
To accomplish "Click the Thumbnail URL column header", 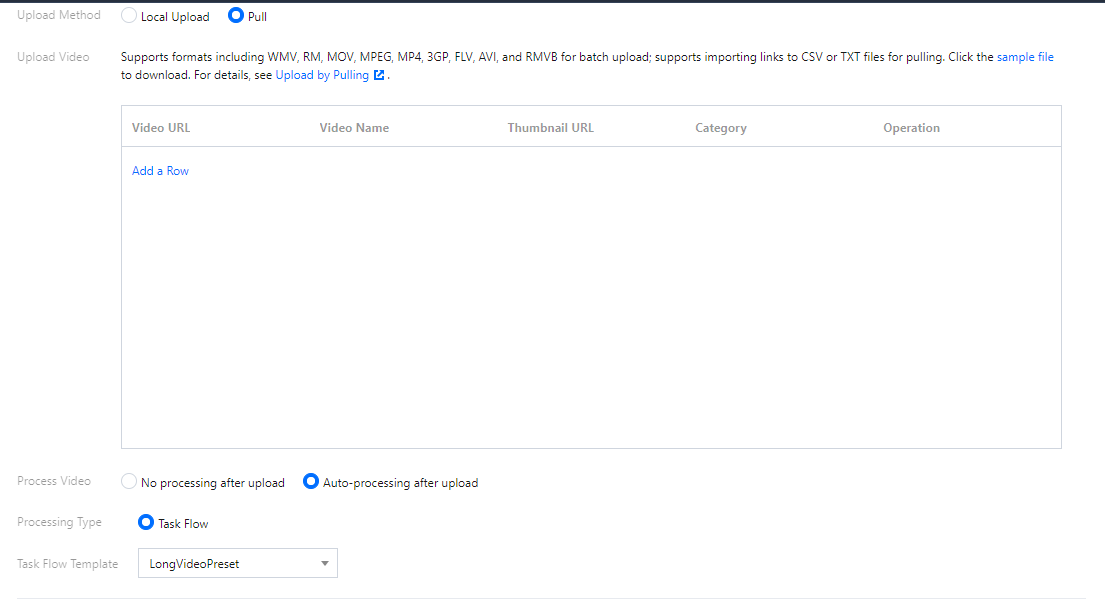I will [x=550, y=128].
